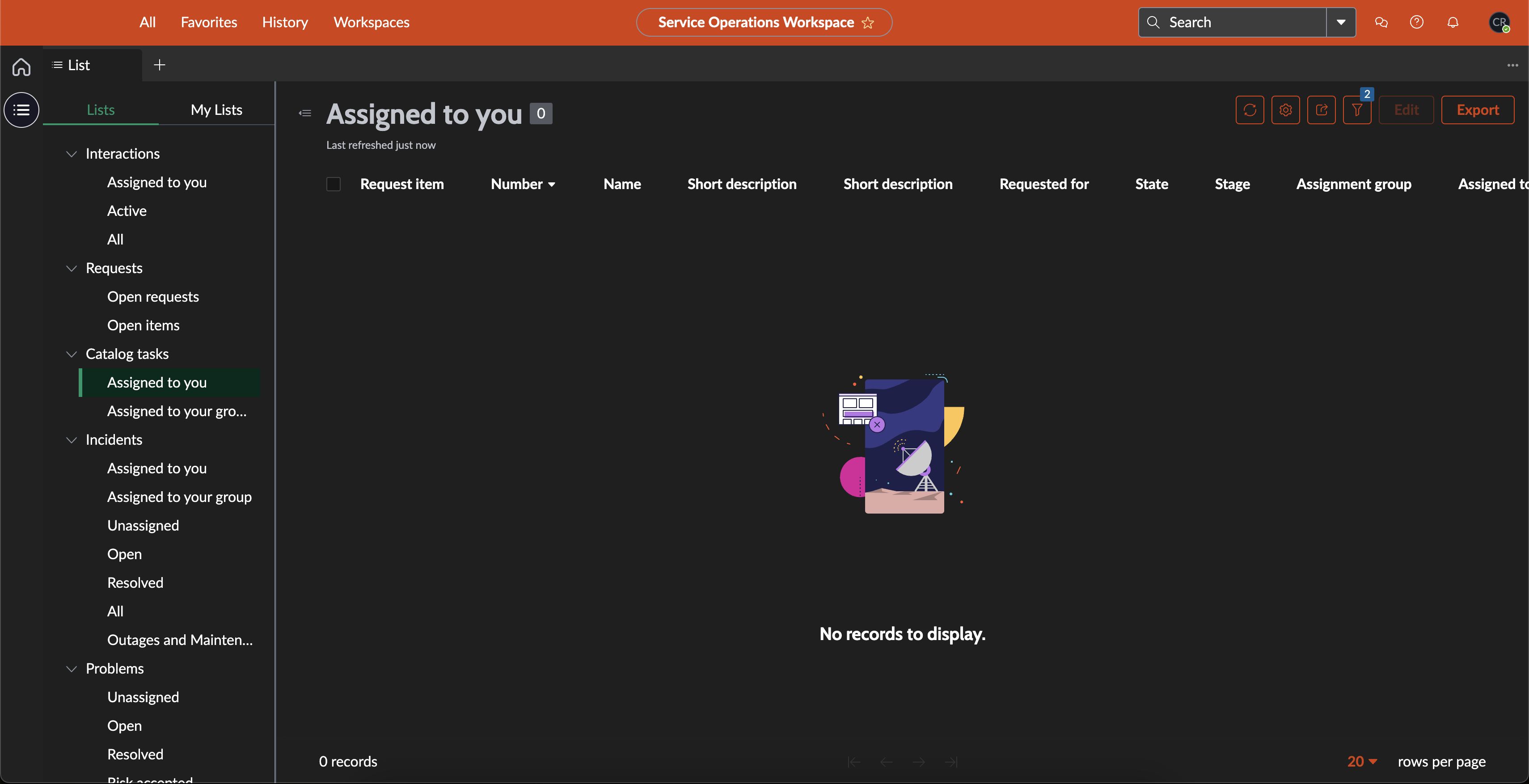
Task: Click the add new list plus icon
Action: tap(159, 64)
